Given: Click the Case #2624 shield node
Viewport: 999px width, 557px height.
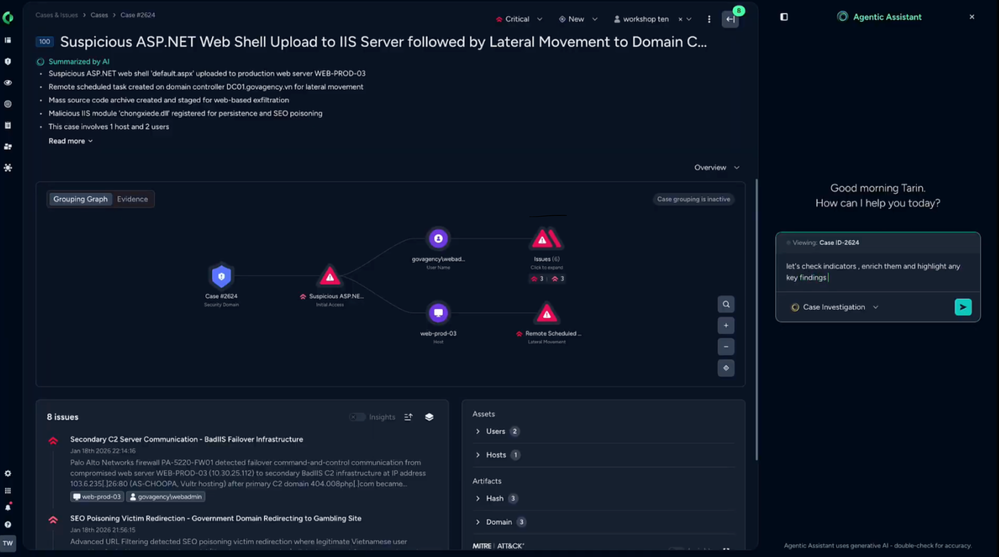Looking at the screenshot, I should [221, 277].
